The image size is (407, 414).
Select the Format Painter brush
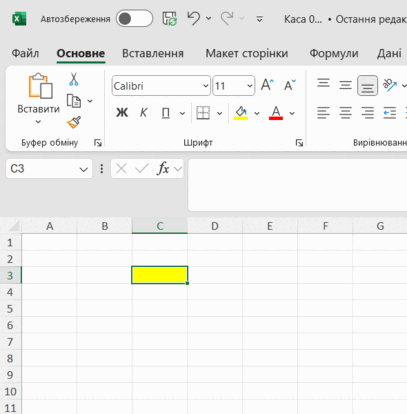point(74,122)
